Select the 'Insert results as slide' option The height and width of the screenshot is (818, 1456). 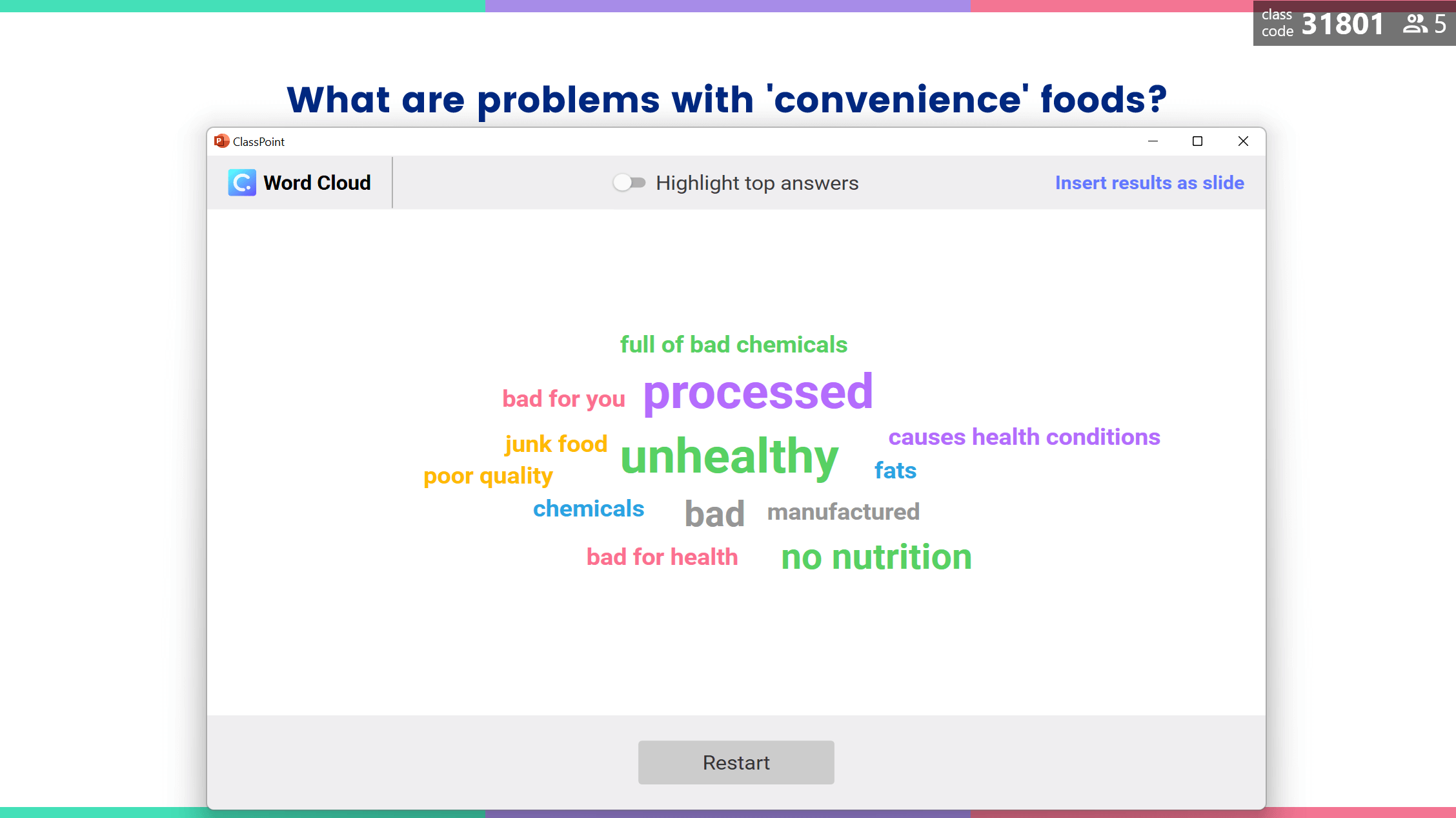click(1150, 182)
